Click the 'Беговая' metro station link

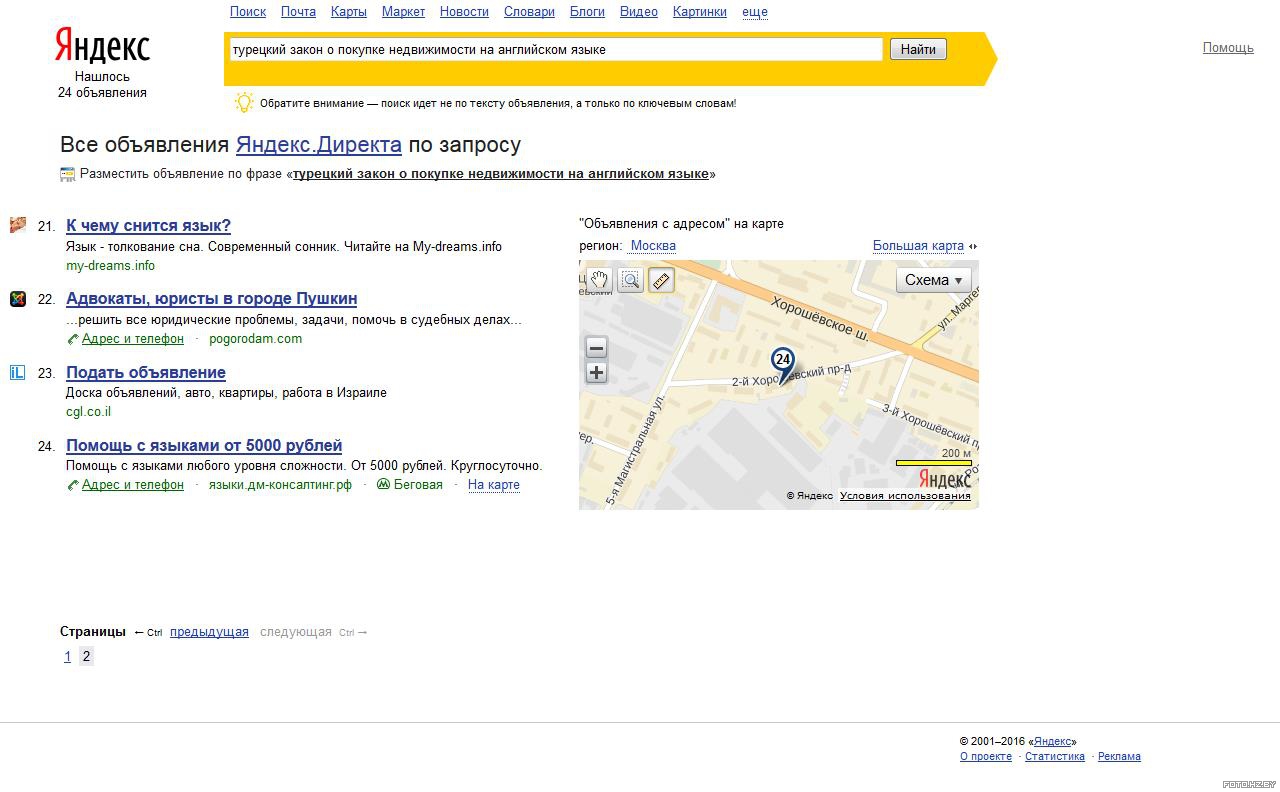click(418, 485)
